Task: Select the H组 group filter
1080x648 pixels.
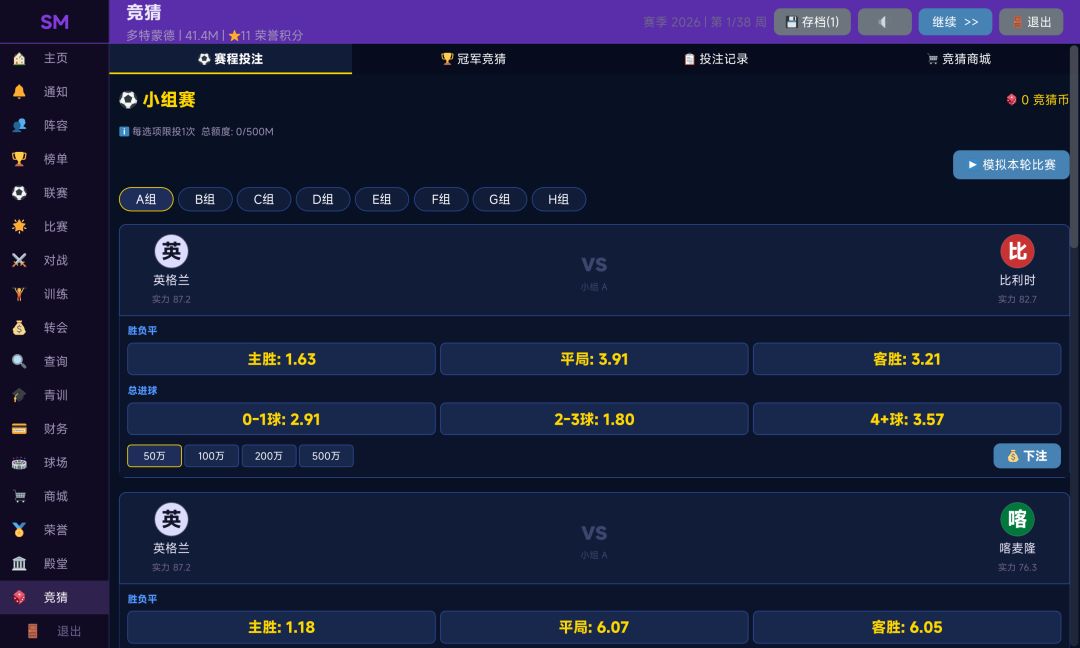Action: [559, 200]
